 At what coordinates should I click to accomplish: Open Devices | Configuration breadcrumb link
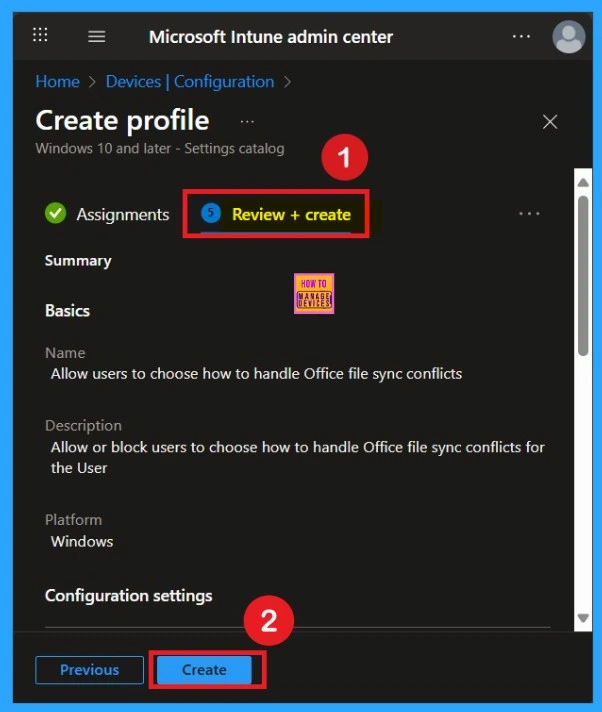[190, 82]
